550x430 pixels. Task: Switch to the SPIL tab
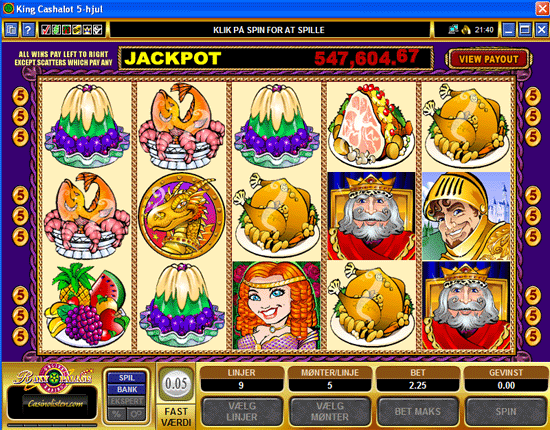click(x=127, y=378)
